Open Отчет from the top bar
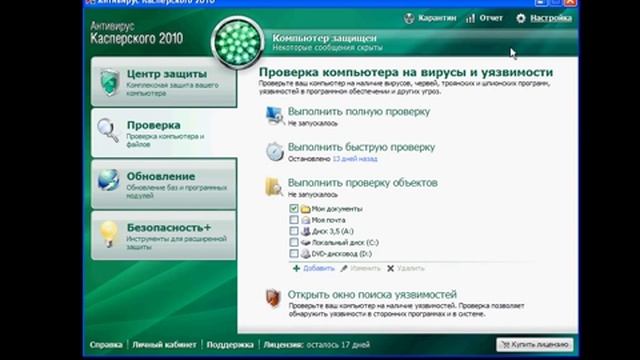This screenshot has height=360, width=640. [491, 18]
